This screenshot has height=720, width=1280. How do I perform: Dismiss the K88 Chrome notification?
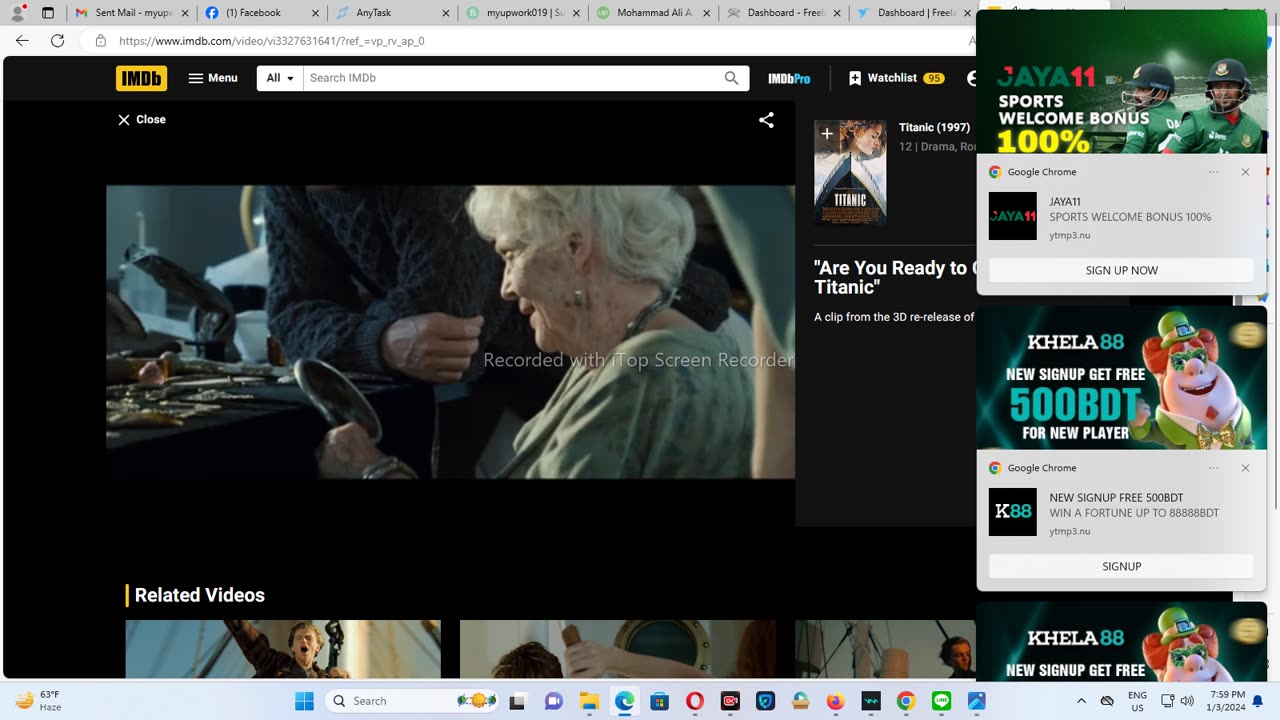point(1245,468)
